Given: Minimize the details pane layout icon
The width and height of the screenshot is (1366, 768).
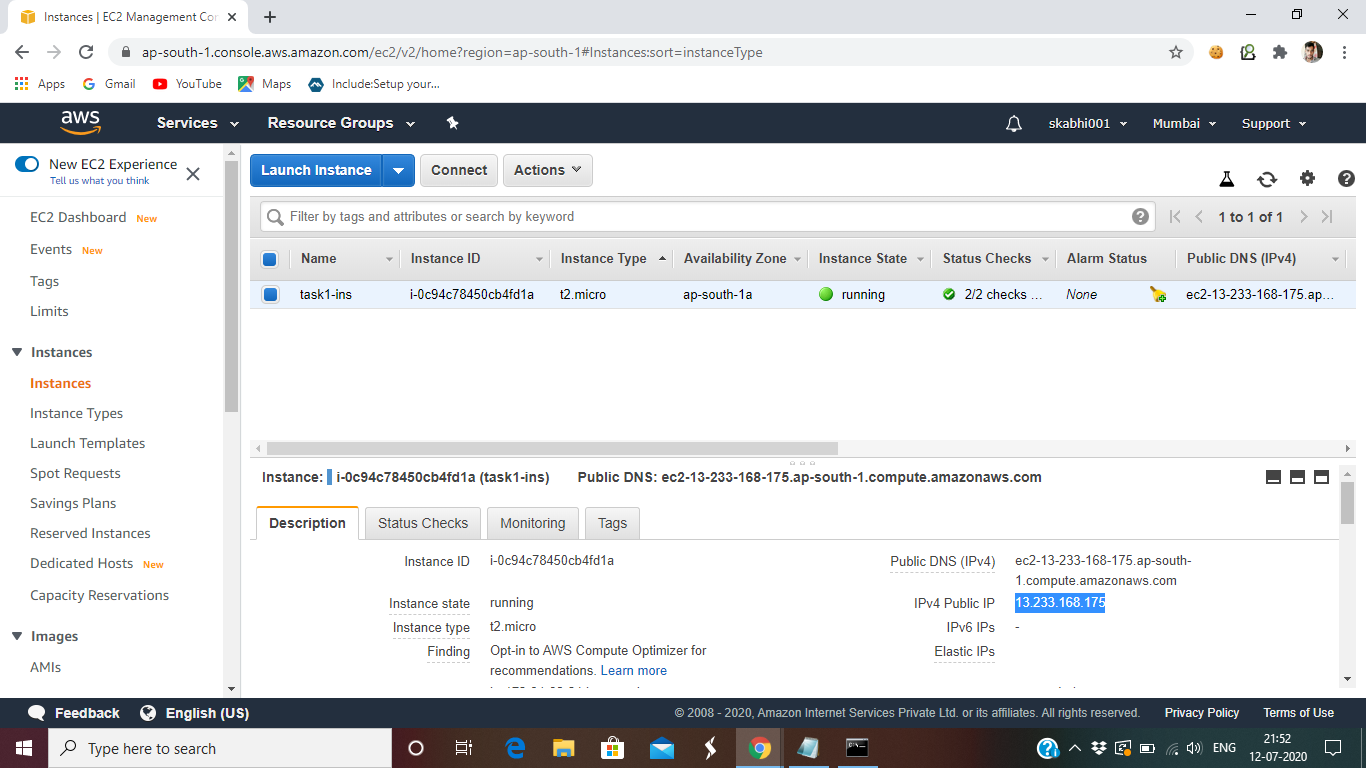Looking at the screenshot, I should 1274,478.
